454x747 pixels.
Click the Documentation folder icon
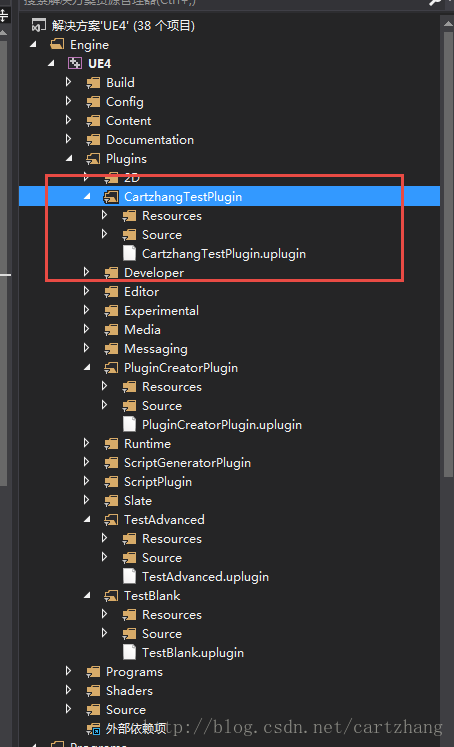tap(93, 140)
